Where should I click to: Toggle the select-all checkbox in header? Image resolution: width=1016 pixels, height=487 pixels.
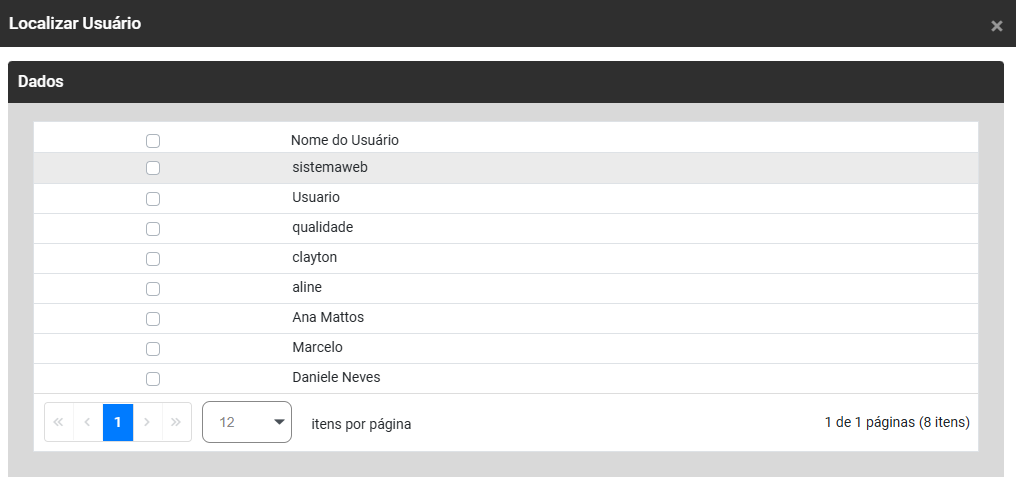click(x=153, y=141)
